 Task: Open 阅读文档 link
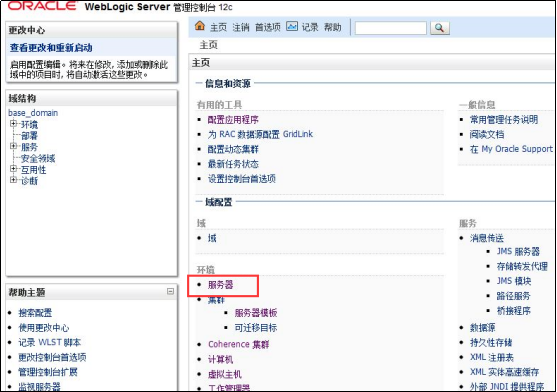(487, 134)
